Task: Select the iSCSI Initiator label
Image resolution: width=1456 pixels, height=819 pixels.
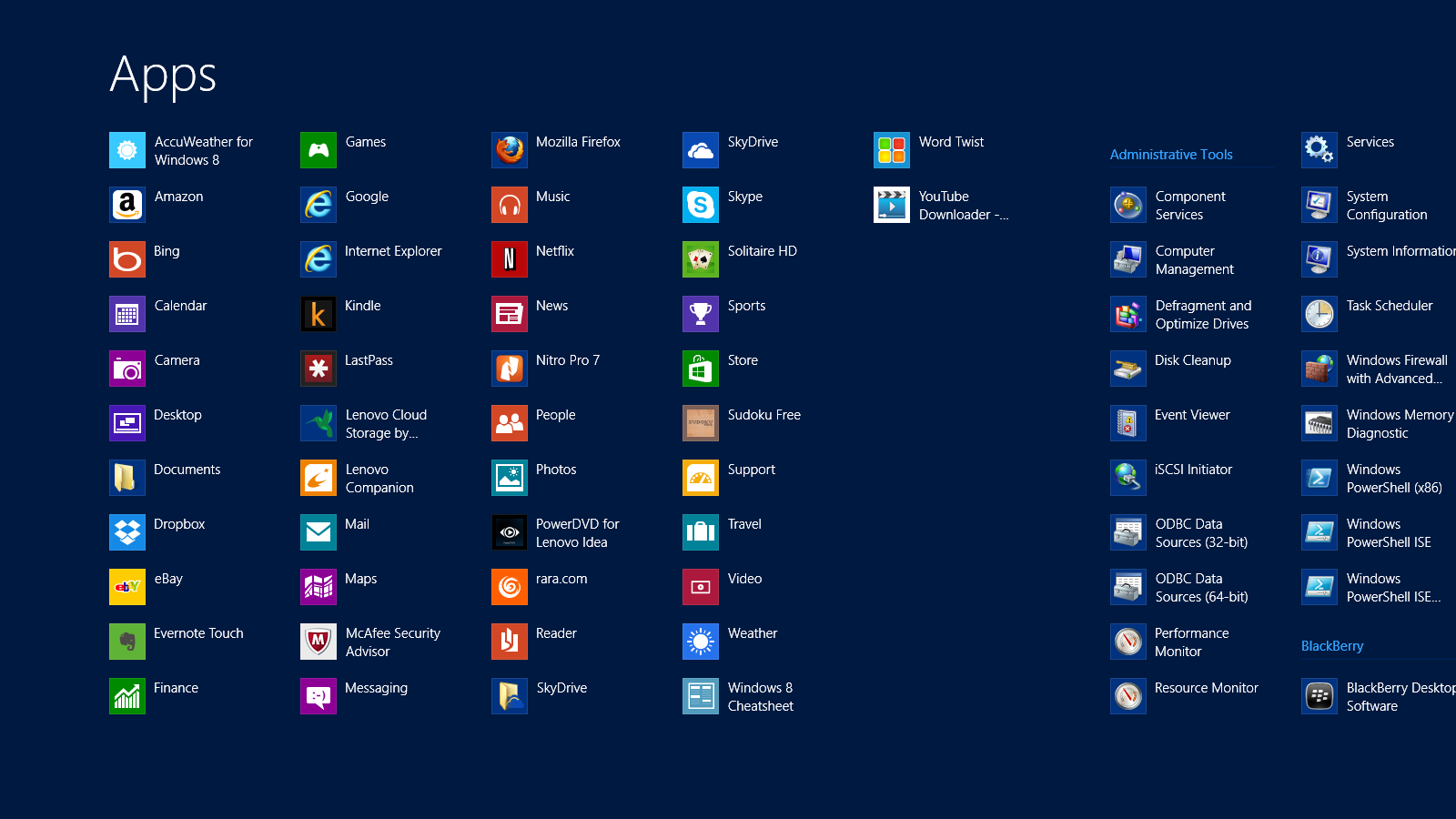Action: (x=1193, y=470)
